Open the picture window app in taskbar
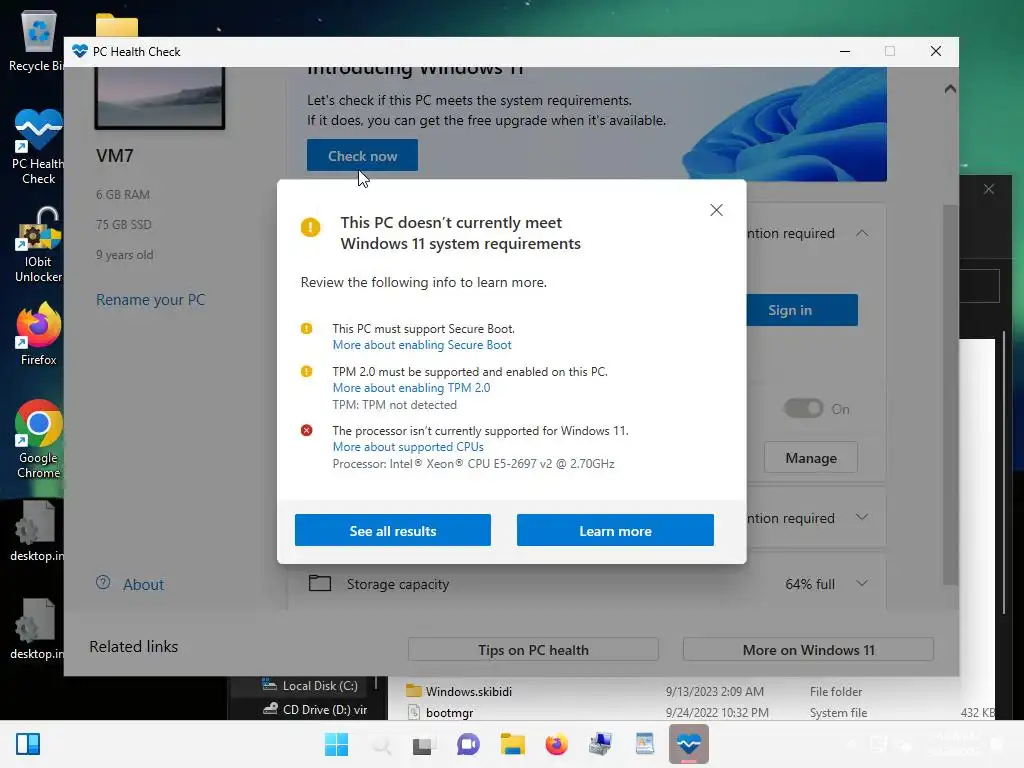 (645, 744)
